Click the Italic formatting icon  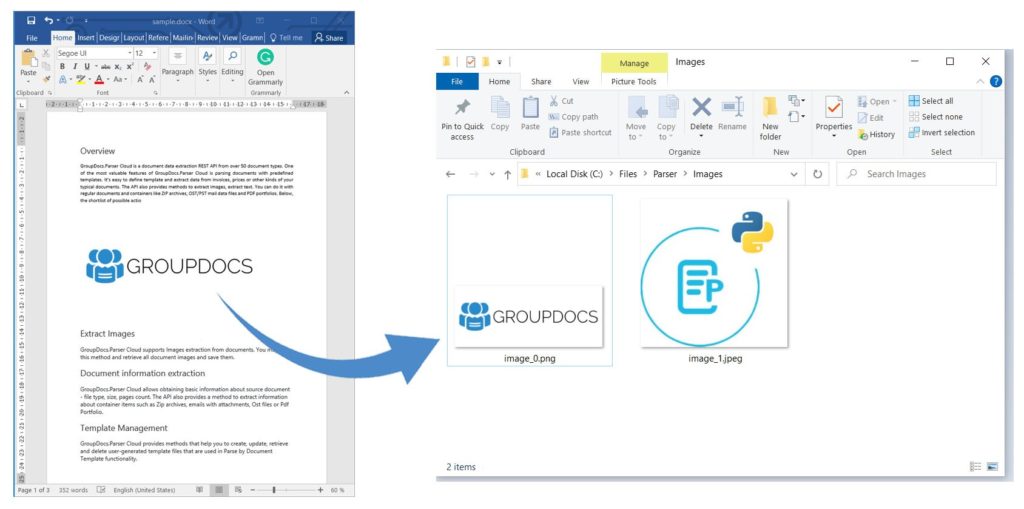75,67
